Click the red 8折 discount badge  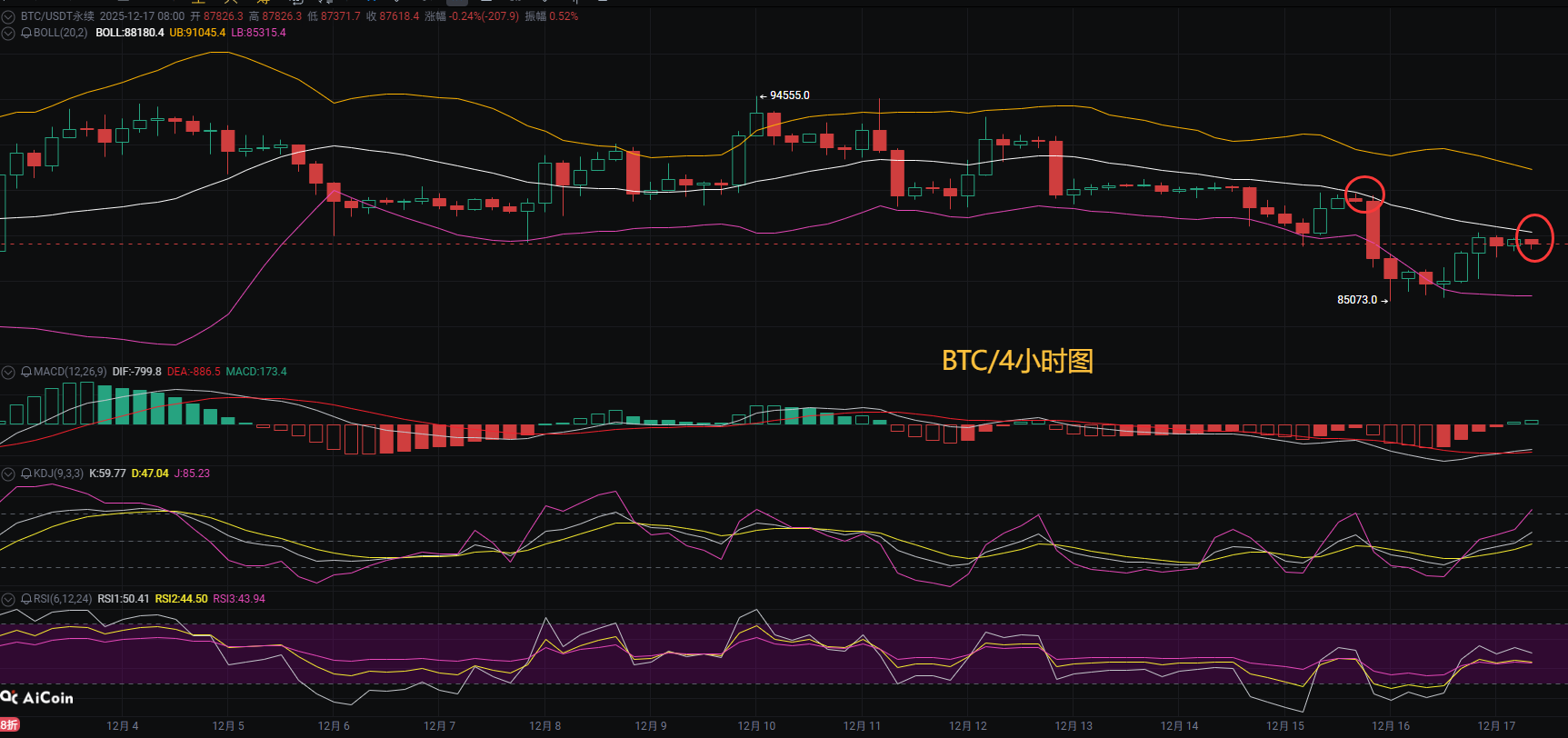click(x=9, y=724)
